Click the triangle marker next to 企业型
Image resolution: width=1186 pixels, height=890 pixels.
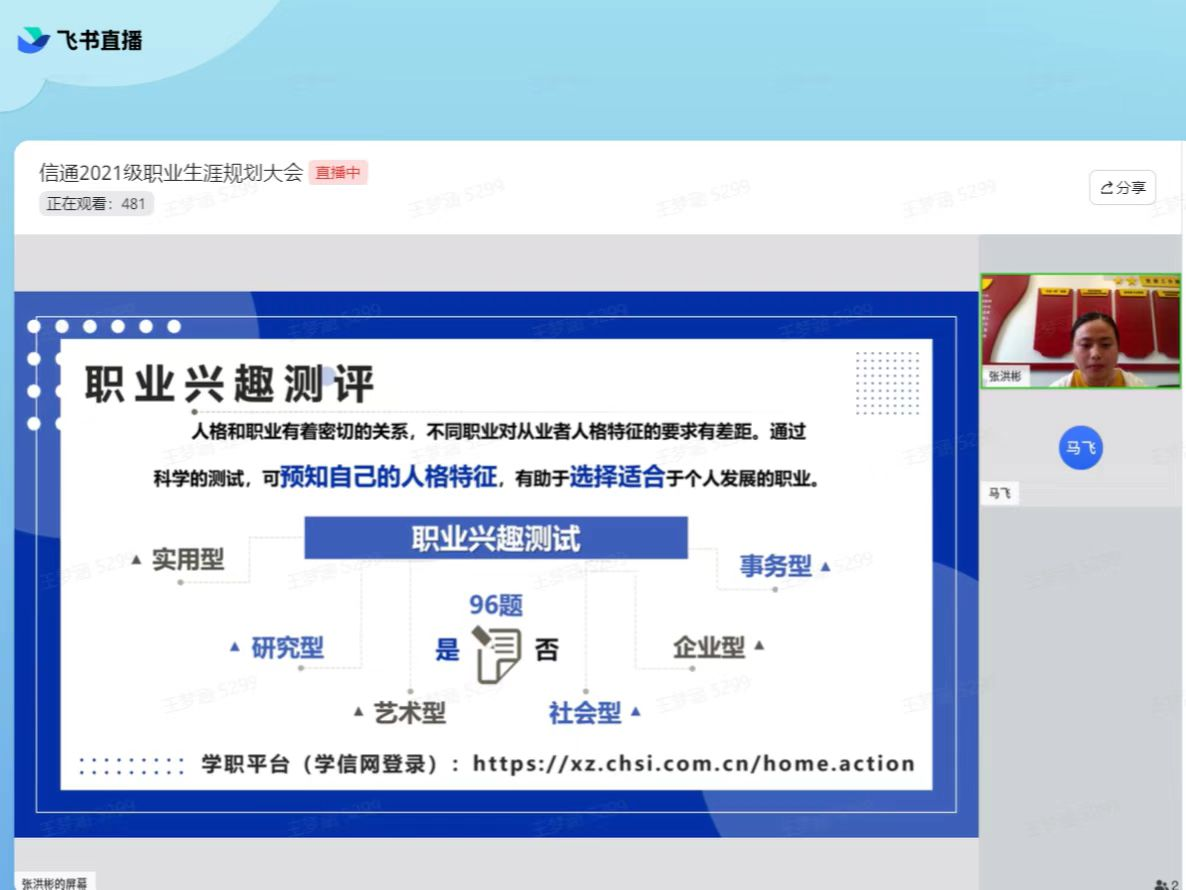tap(759, 646)
